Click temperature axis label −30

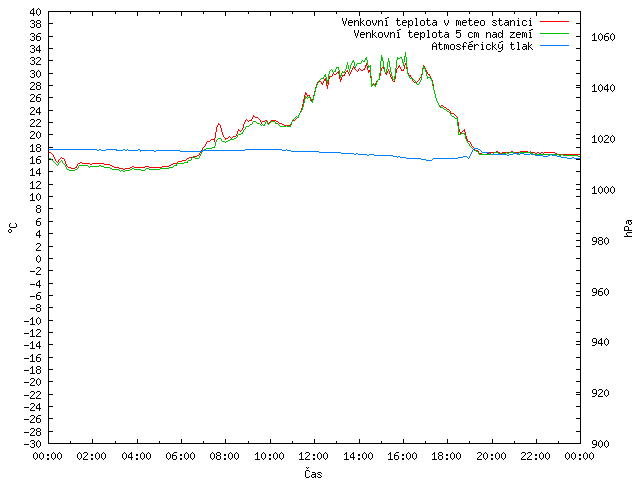pos(33,444)
